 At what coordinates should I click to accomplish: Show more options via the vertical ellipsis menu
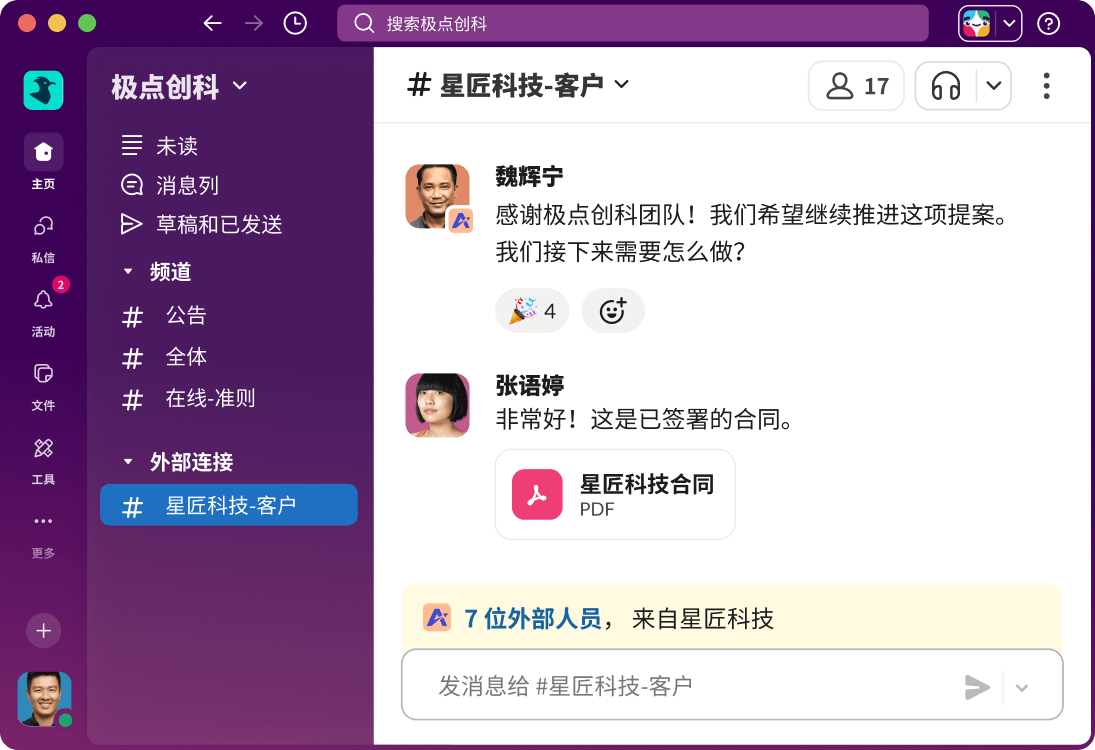pos(1046,86)
